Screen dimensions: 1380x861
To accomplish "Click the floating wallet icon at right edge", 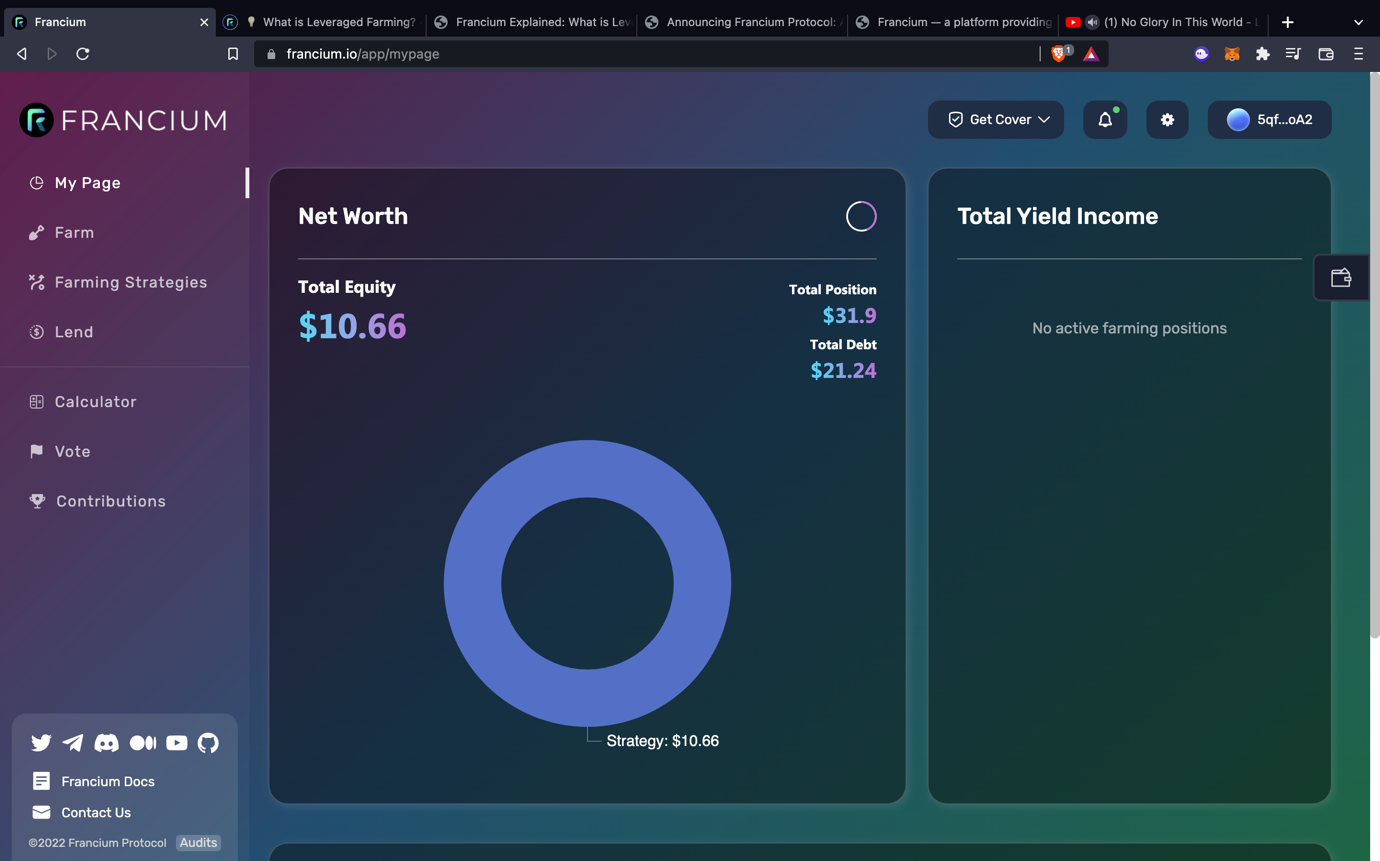I will 1341,278.
